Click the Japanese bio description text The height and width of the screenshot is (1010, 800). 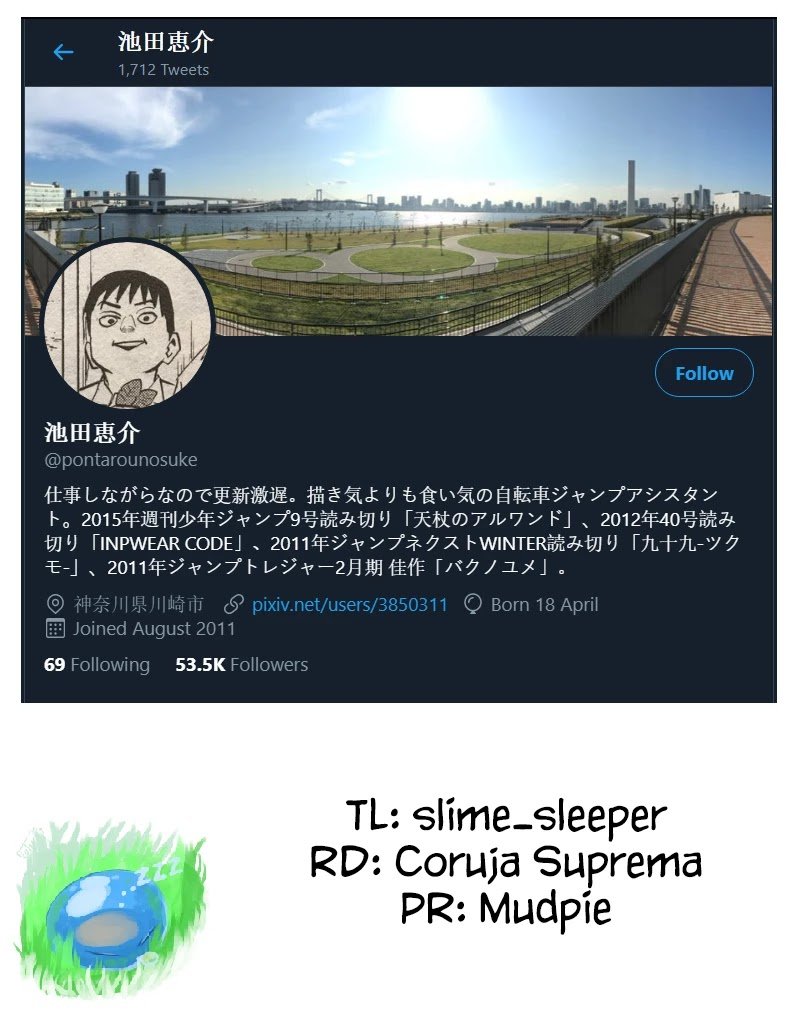tap(392, 531)
